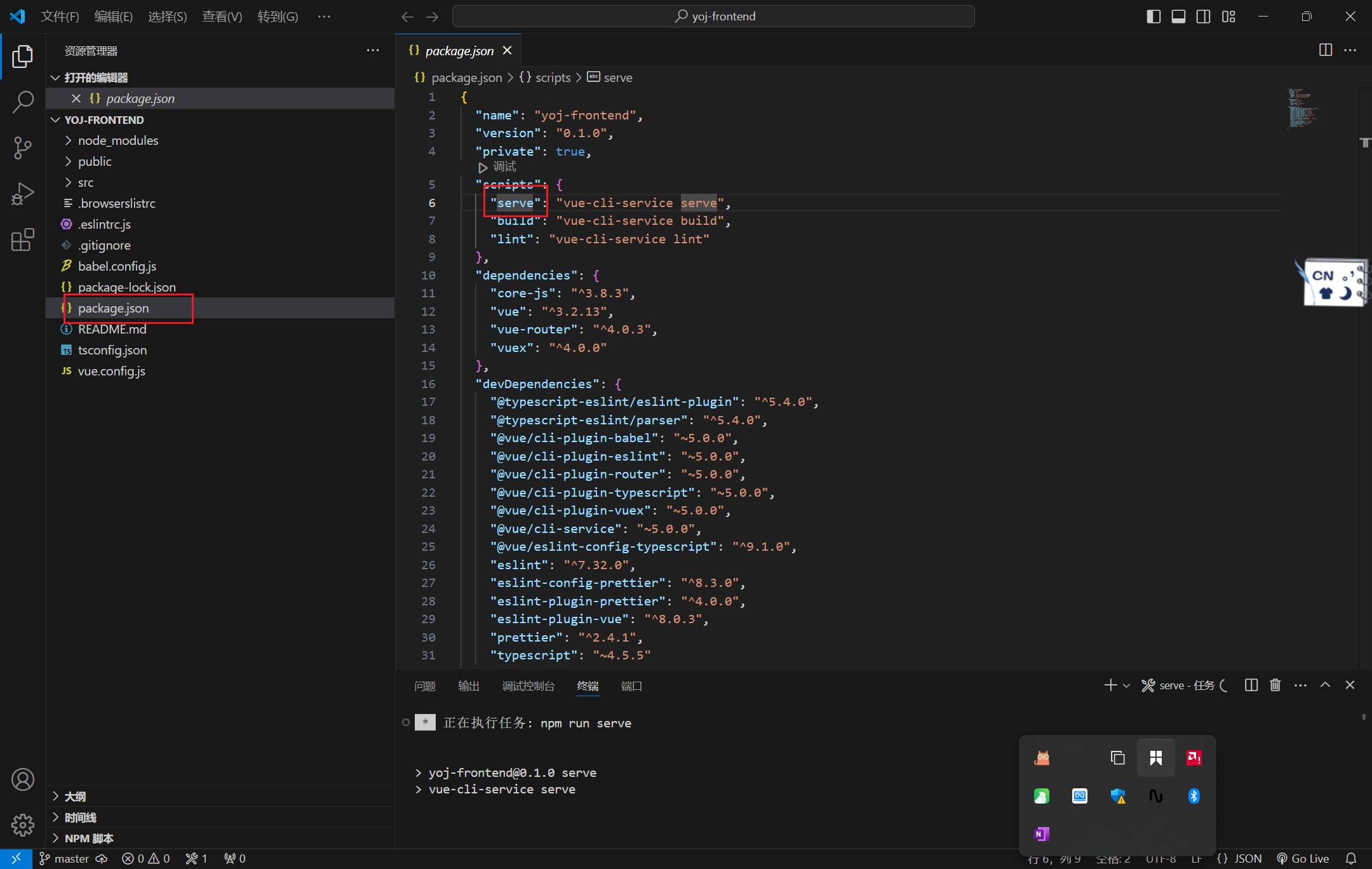Add a new terminal with plus icon
The width and height of the screenshot is (1372, 869).
[x=1110, y=685]
